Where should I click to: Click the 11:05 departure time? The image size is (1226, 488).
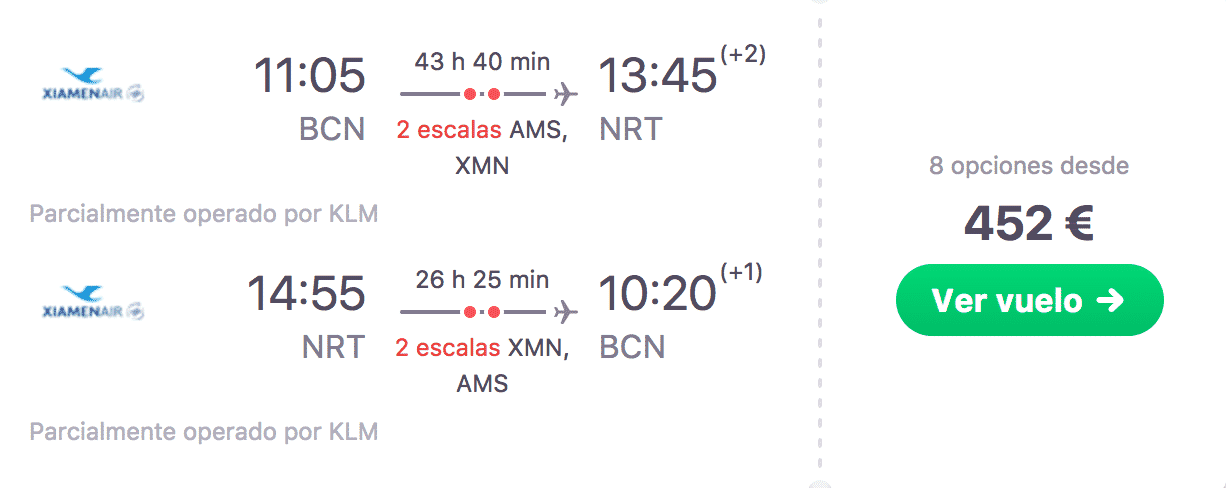click(309, 76)
